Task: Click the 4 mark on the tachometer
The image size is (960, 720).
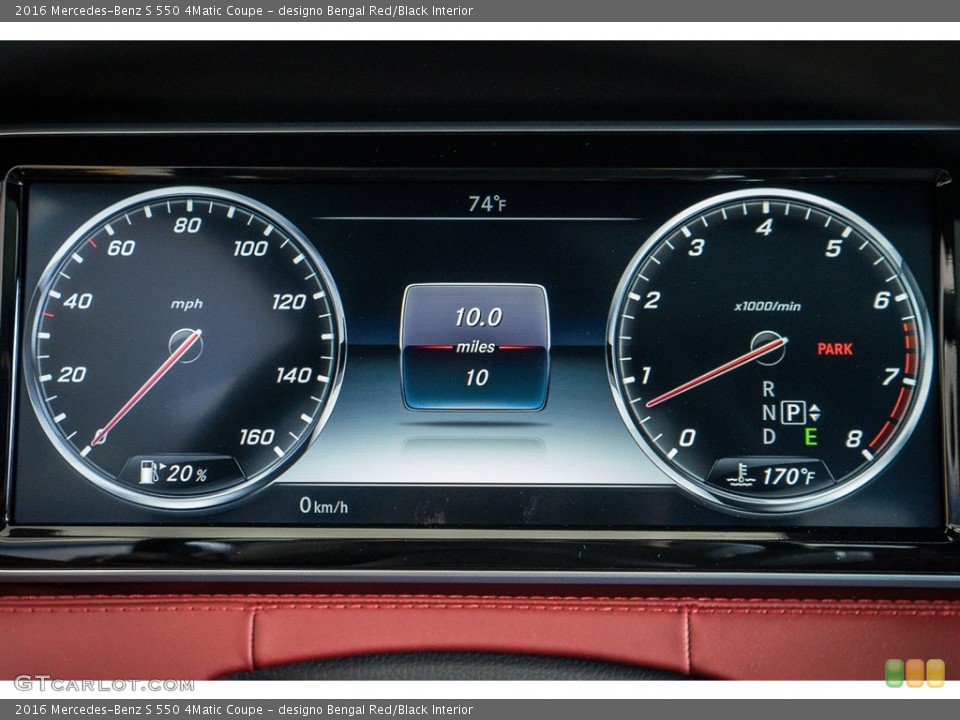Action: 763,228
